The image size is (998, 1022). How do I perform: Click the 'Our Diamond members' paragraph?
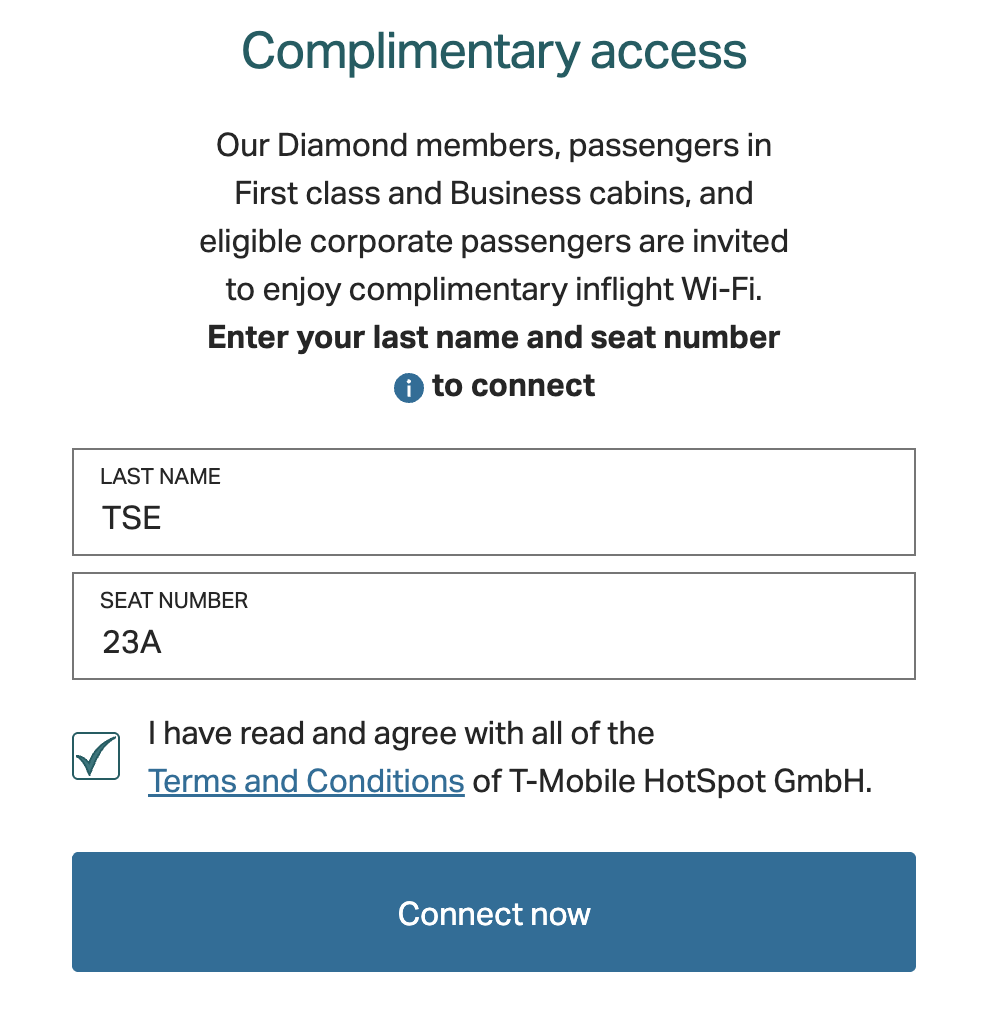493,216
